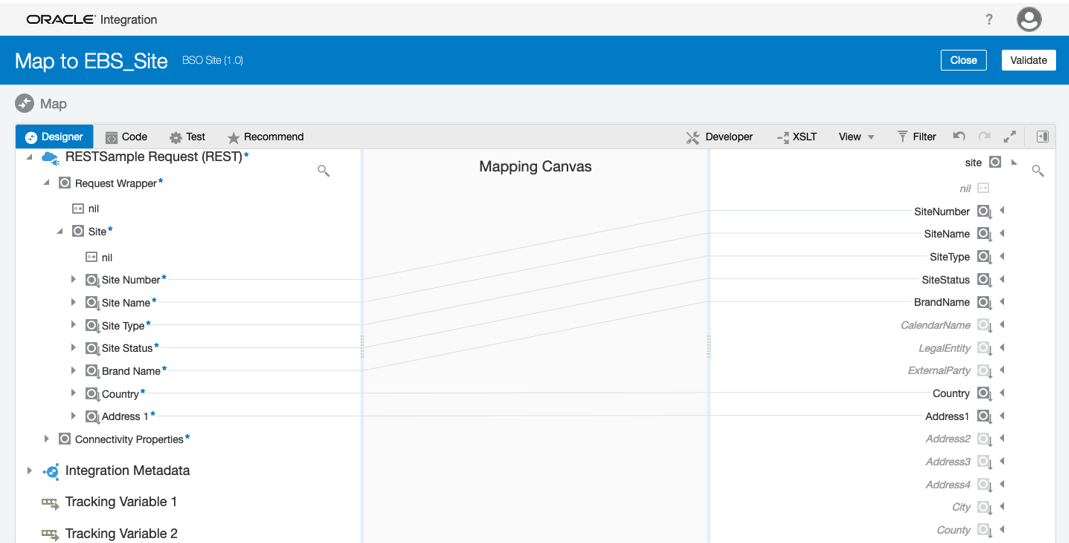Toggle the side panel icon in toolbar
Screen dimensions: 1069x543
pyautogui.click(x=1042, y=136)
